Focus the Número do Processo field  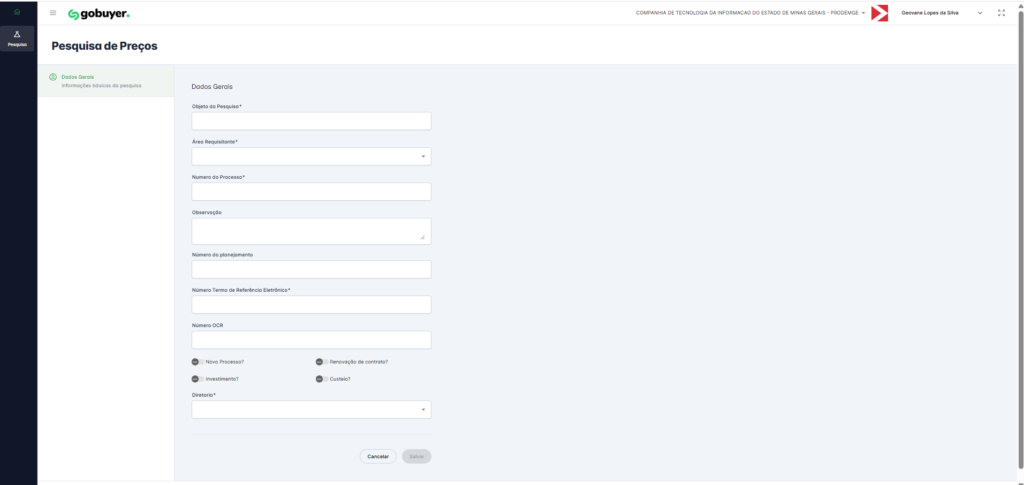(311, 192)
